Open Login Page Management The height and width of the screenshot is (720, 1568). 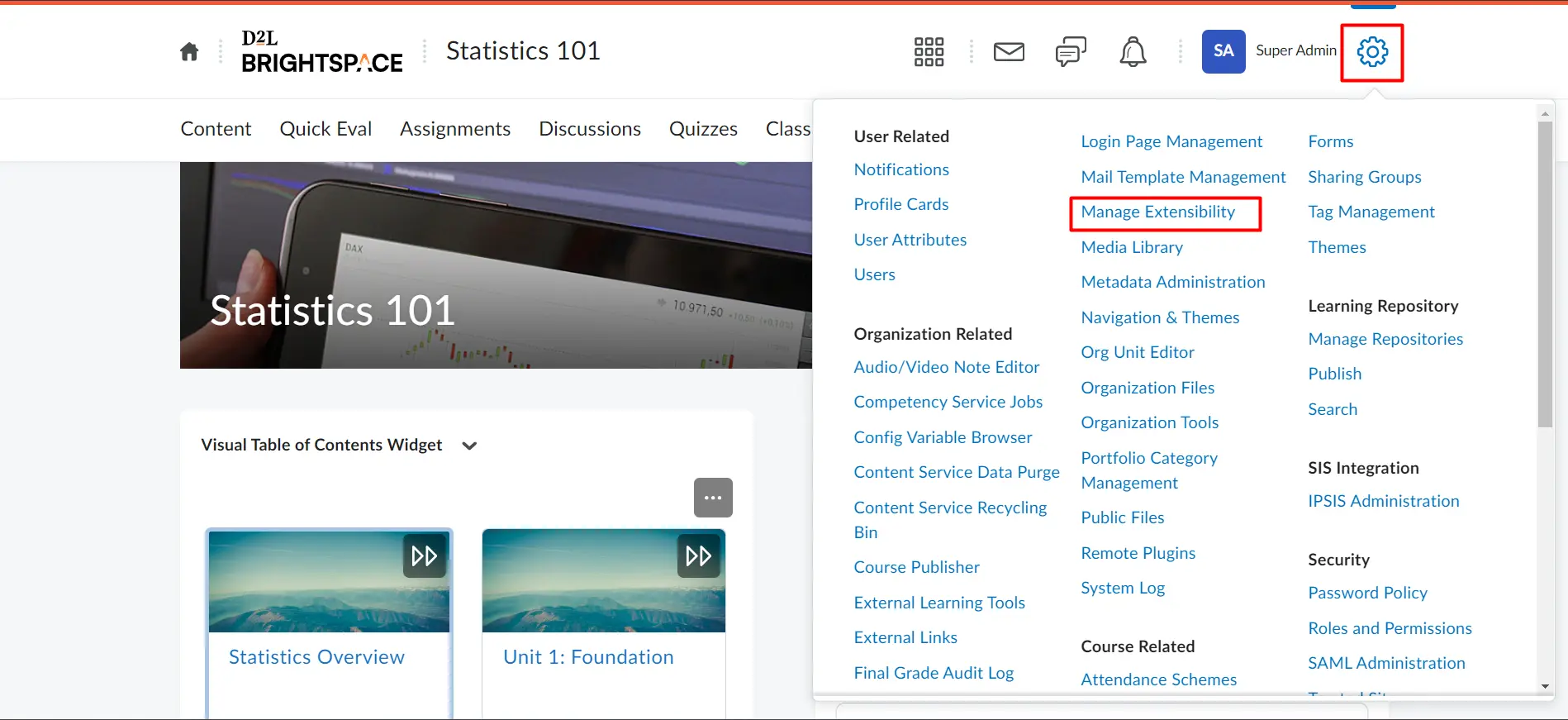[x=1171, y=141]
